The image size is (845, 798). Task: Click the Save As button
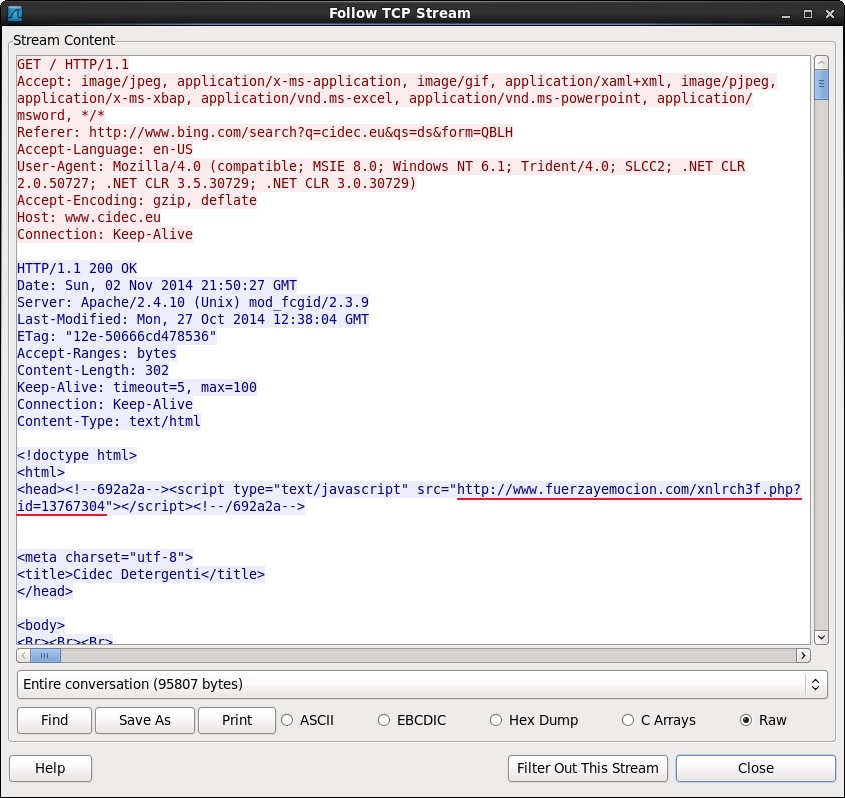[145, 720]
